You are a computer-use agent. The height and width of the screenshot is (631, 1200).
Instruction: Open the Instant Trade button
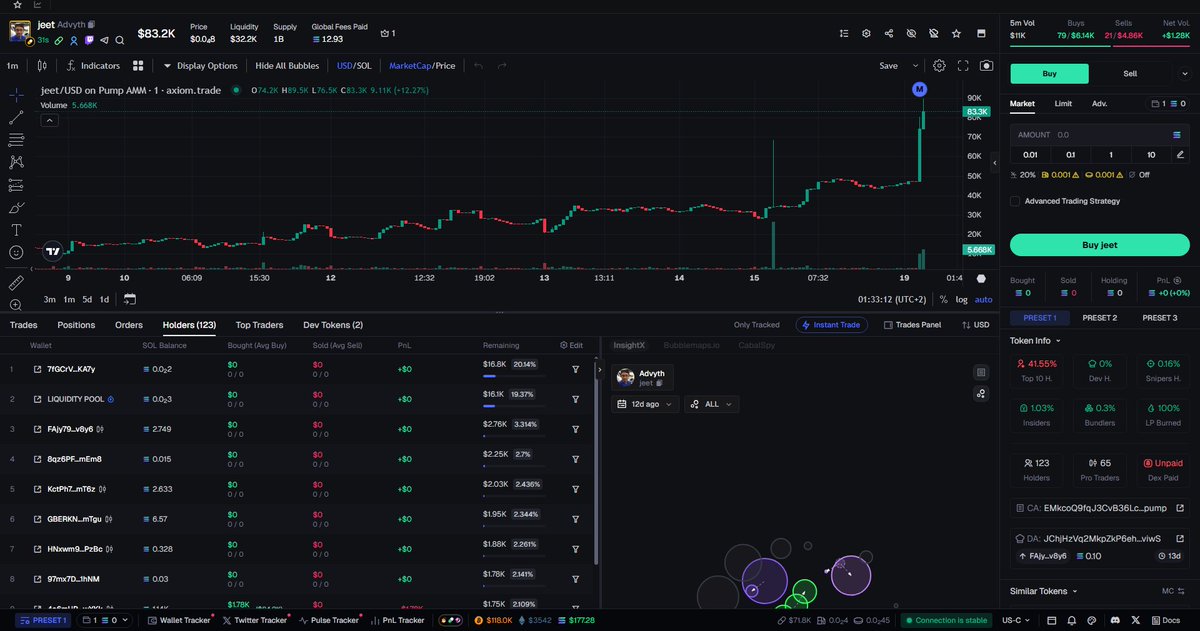(831, 325)
